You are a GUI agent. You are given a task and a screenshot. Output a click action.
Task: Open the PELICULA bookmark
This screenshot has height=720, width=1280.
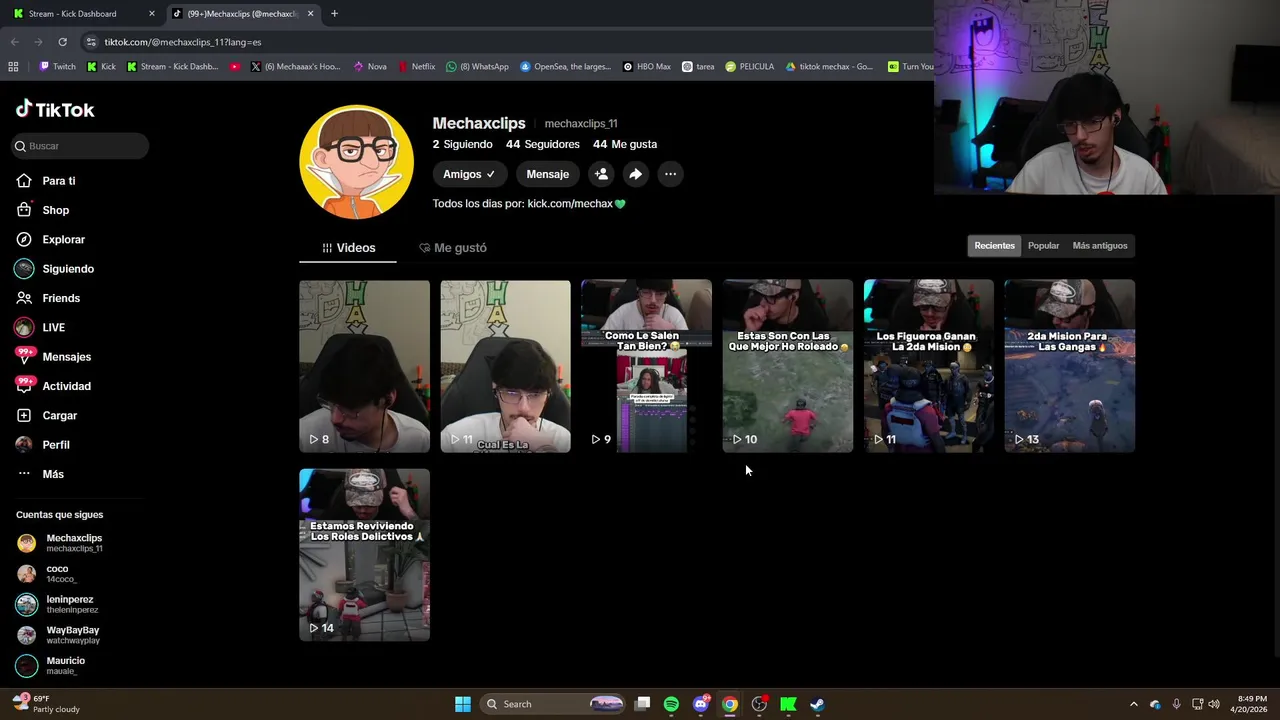[x=750, y=67]
